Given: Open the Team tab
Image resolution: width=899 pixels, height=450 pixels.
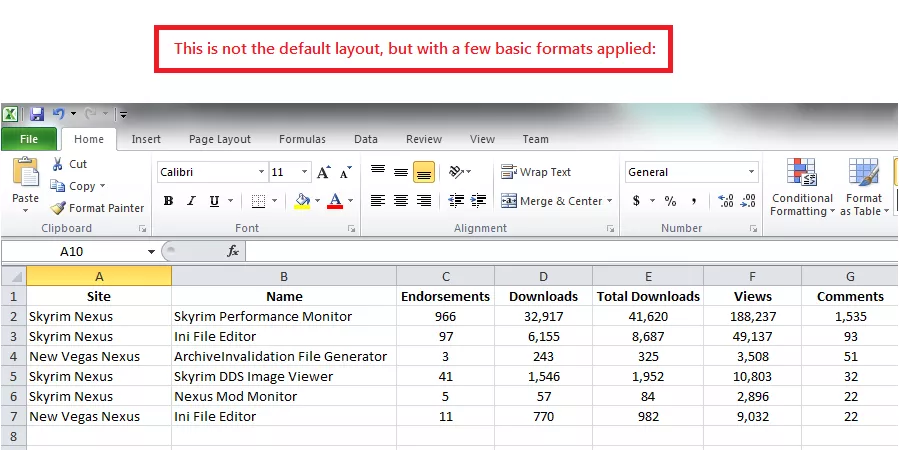Looking at the screenshot, I should click(536, 139).
